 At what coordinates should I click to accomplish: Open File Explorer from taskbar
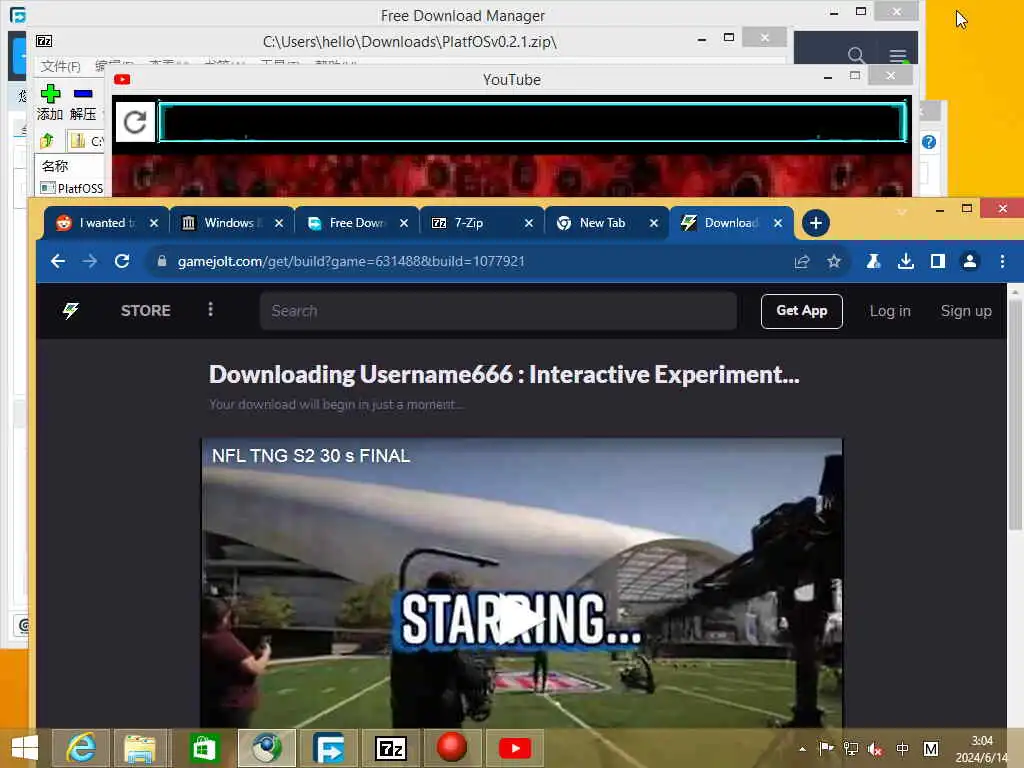click(x=140, y=748)
